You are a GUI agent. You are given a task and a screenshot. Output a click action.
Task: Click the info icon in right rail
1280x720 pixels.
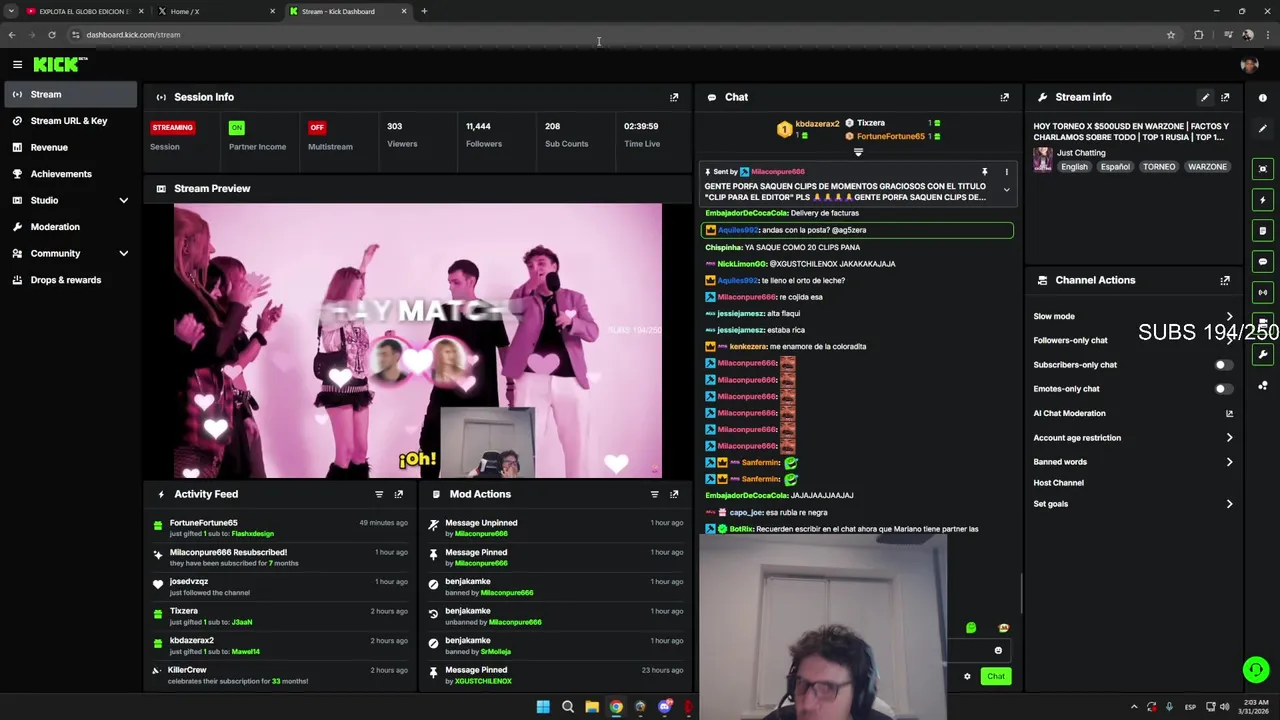pos(1263,98)
